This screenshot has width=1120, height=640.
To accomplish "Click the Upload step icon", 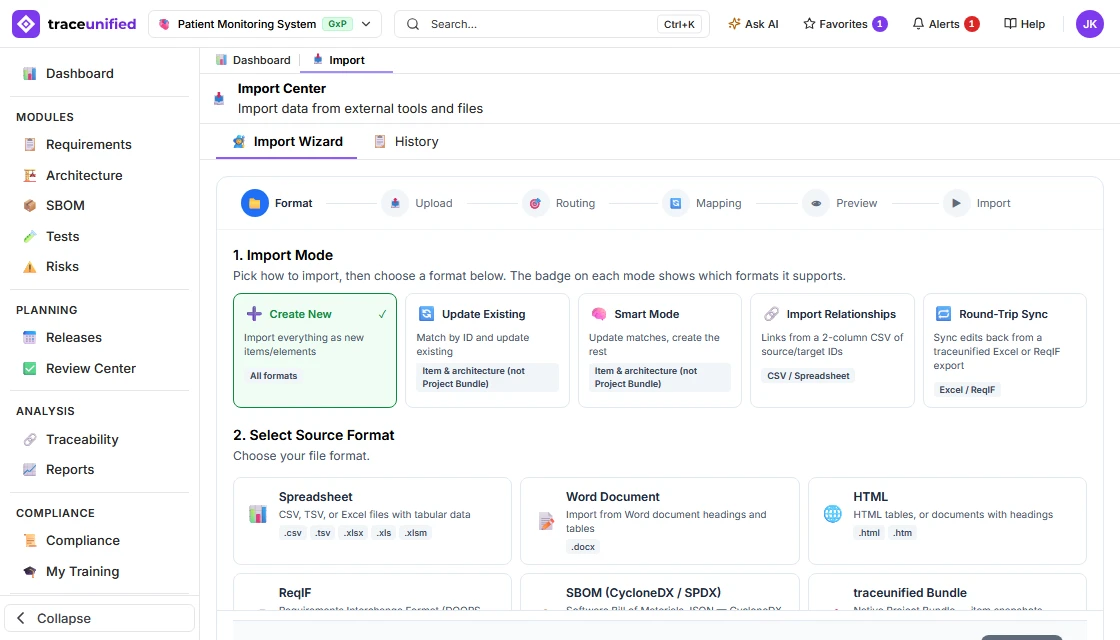I will [395, 204].
